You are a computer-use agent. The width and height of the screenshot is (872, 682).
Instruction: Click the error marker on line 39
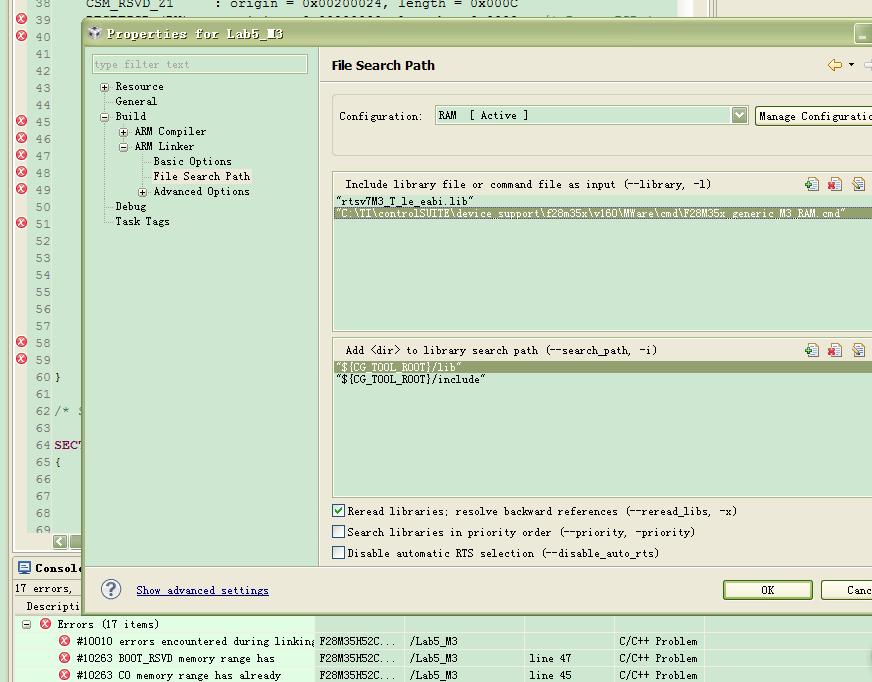click(x=21, y=19)
